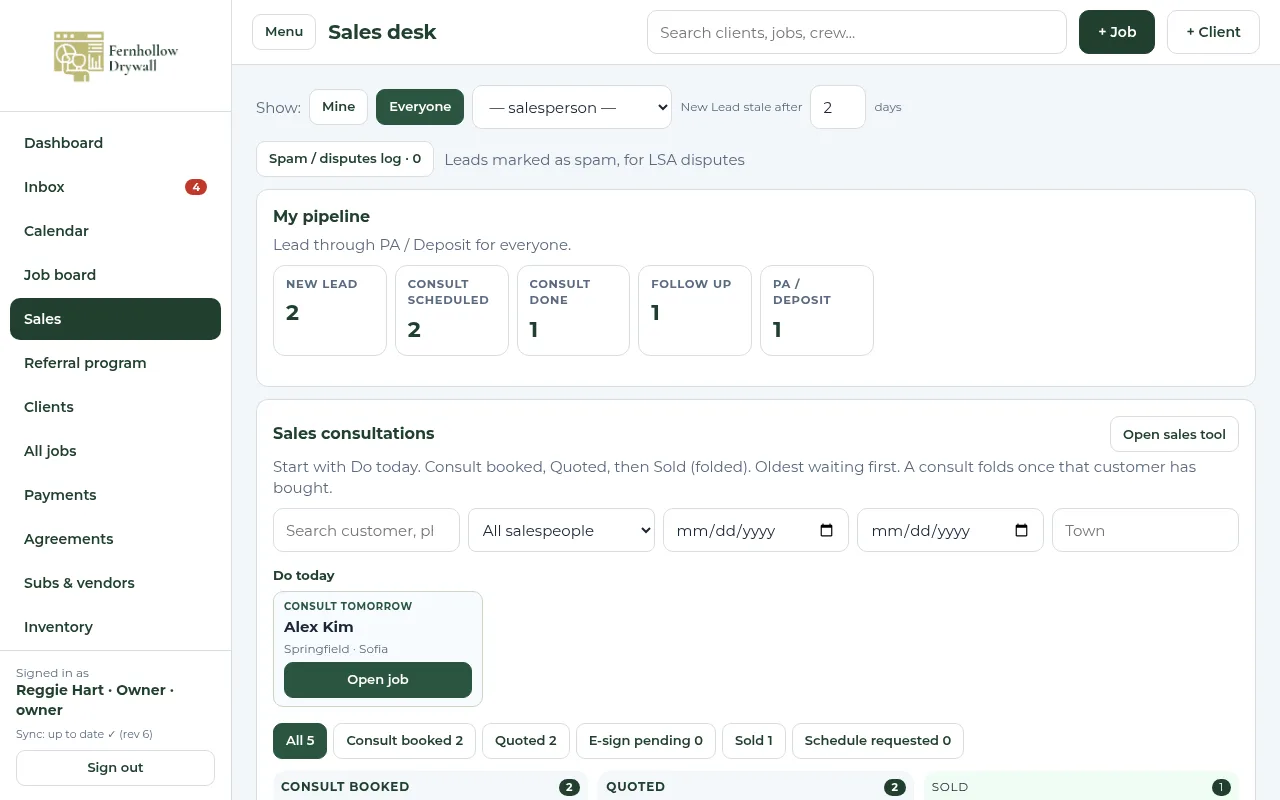Add a new client with + Client
1280x800 pixels.
(1213, 32)
